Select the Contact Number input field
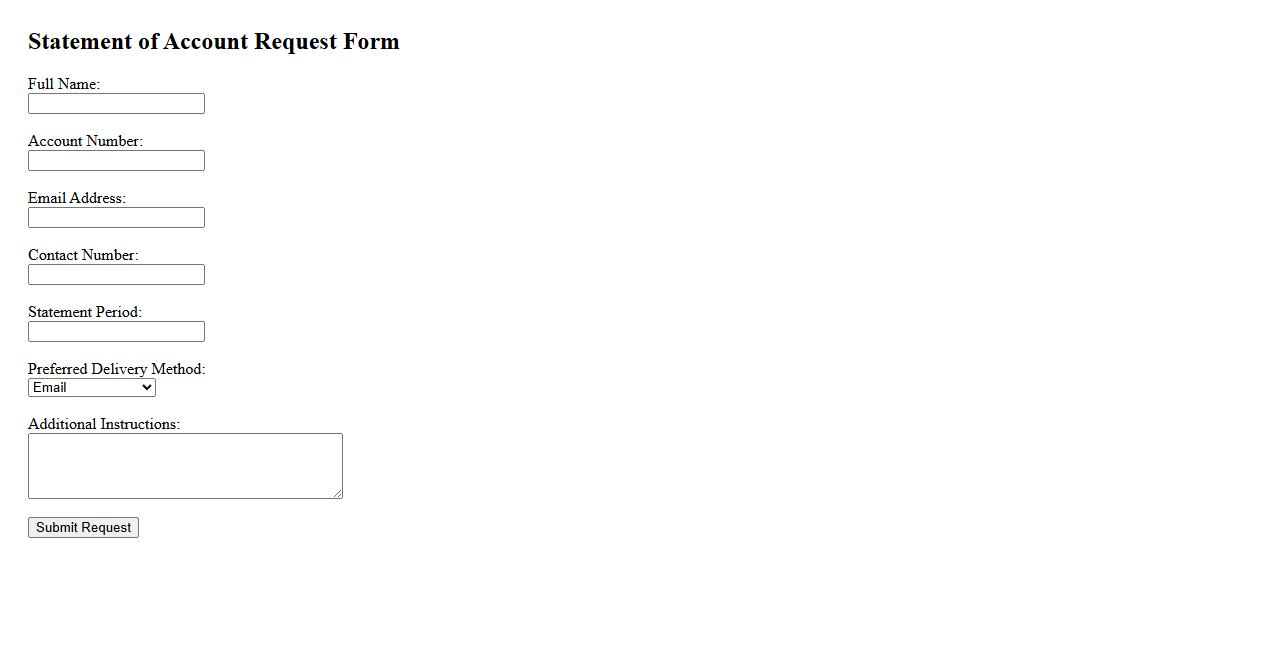 [116, 275]
